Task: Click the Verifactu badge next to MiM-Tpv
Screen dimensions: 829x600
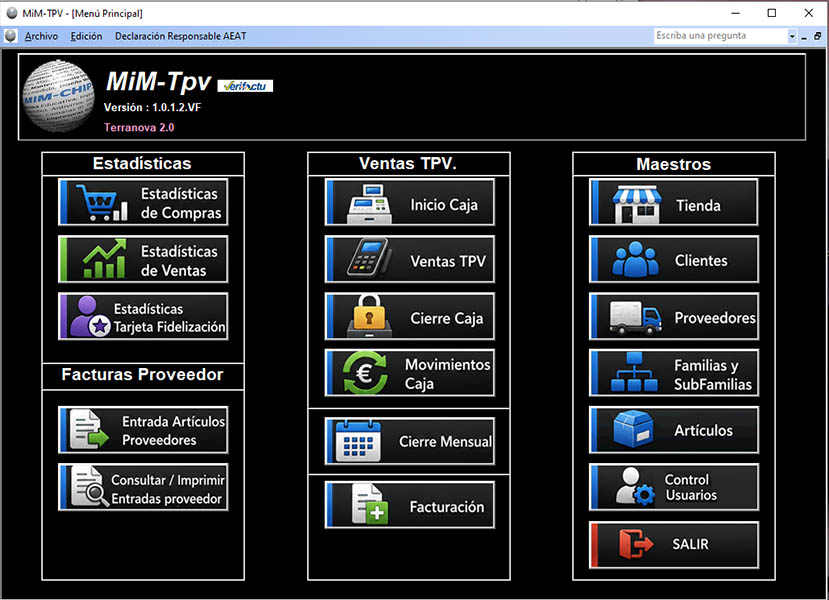Action: tap(245, 86)
